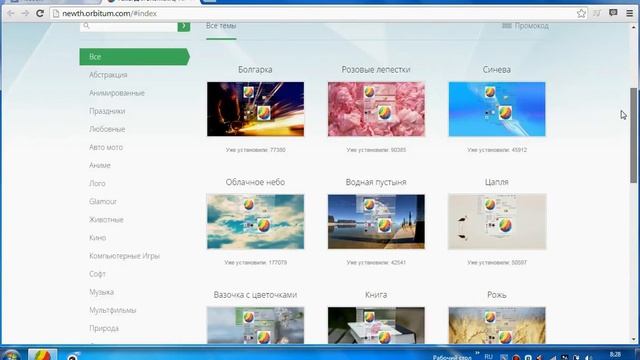This screenshot has height=360, width=640.
Task: Select the Мультфильмы category
Action: click(113, 310)
